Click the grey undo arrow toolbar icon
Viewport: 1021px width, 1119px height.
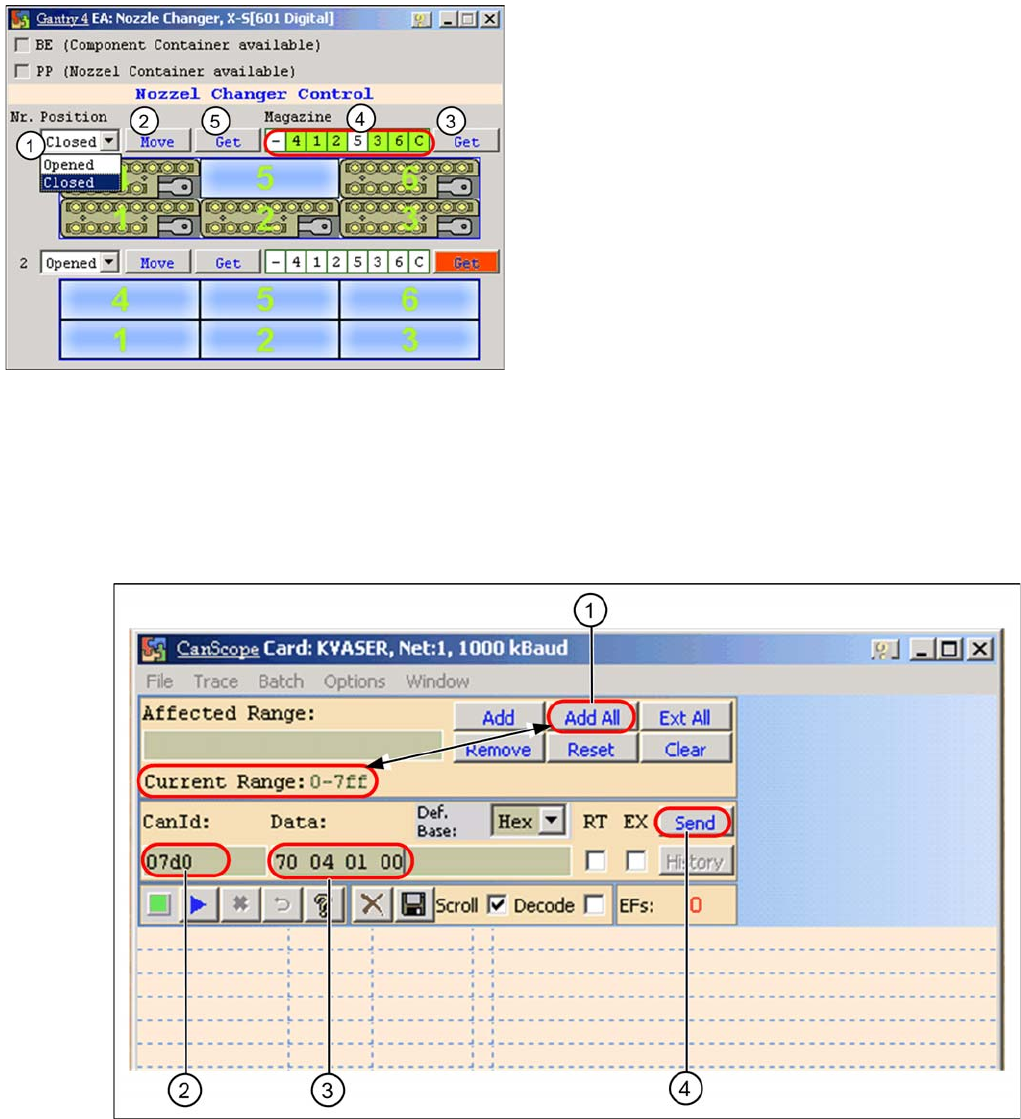pyautogui.click(x=282, y=904)
